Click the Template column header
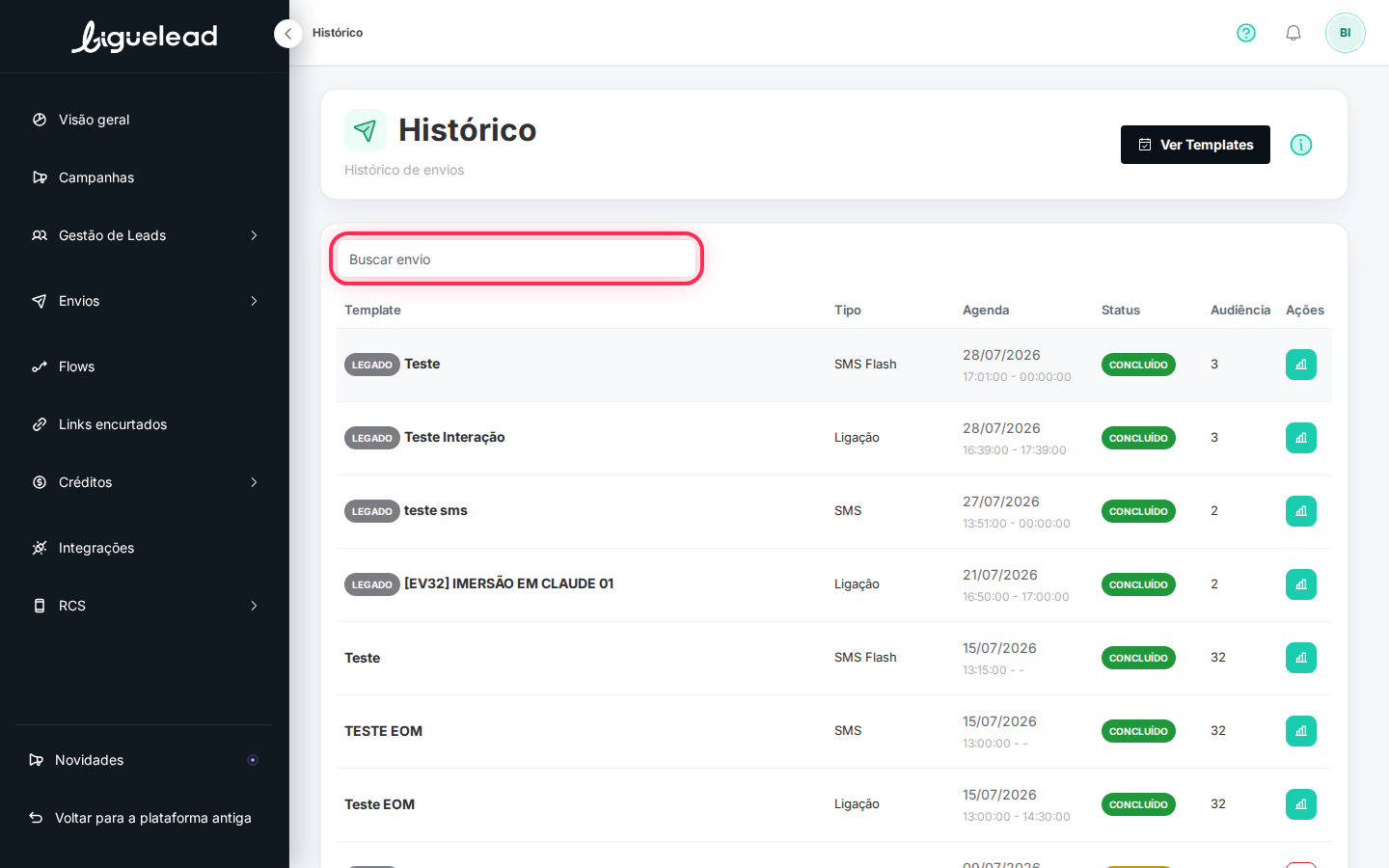This screenshot has width=1389, height=868. click(372, 310)
